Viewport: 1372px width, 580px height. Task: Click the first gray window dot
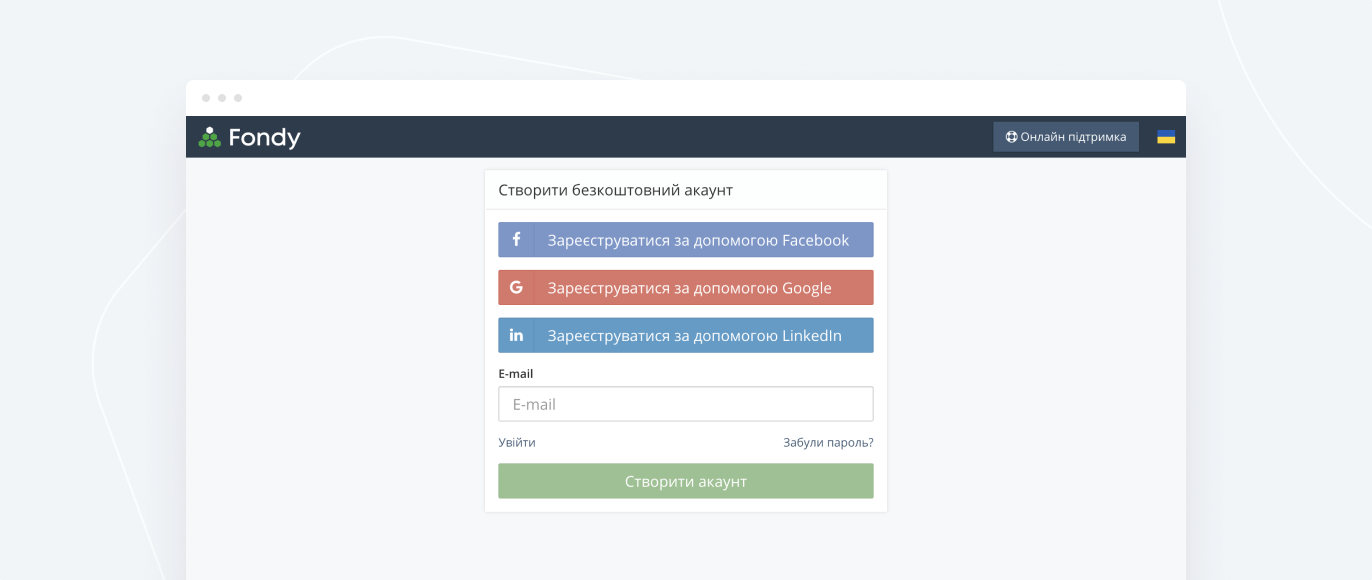(206, 98)
